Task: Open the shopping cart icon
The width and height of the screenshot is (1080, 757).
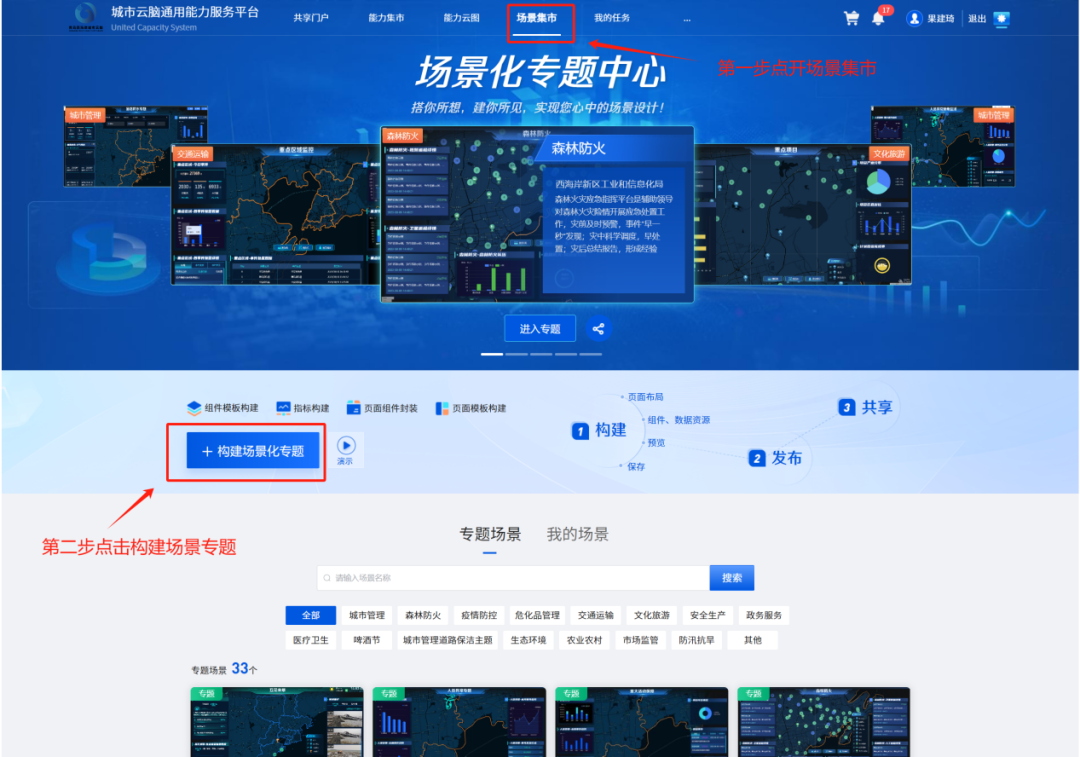Action: pos(851,17)
